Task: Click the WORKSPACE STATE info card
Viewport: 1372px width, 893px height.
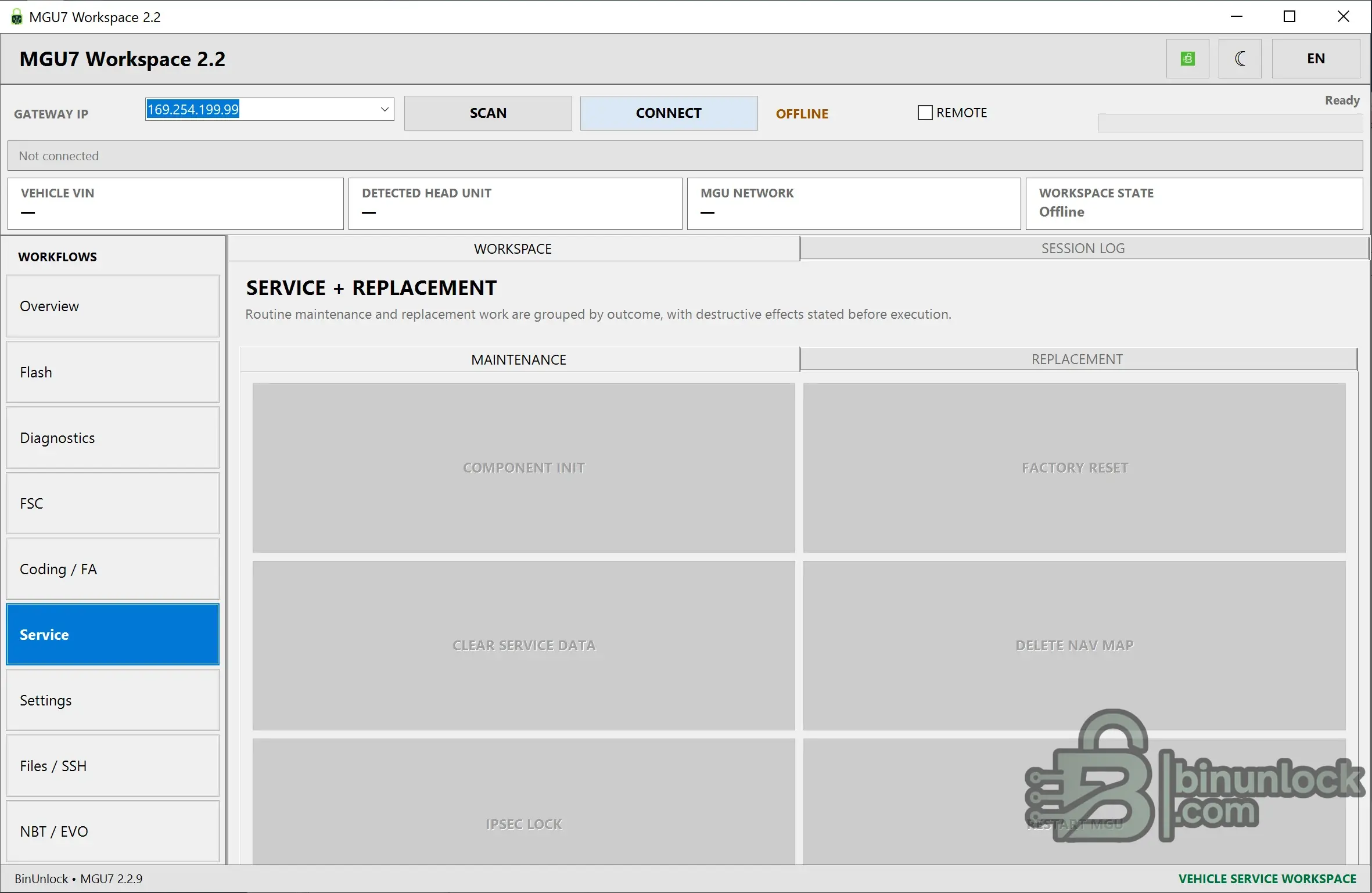Action: pos(1194,204)
